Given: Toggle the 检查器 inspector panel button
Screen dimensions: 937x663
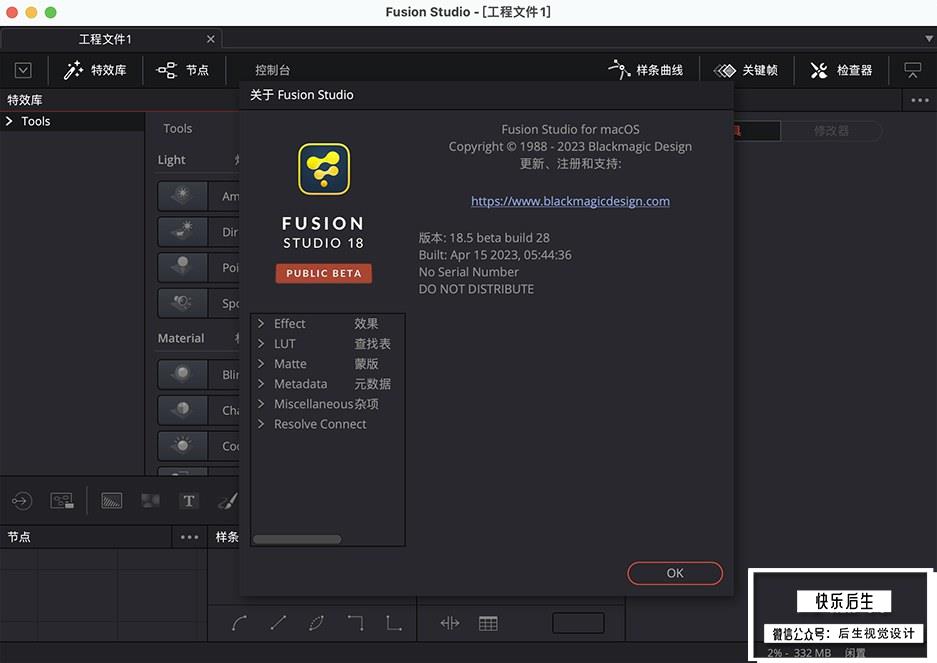Looking at the screenshot, I should click(841, 70).
